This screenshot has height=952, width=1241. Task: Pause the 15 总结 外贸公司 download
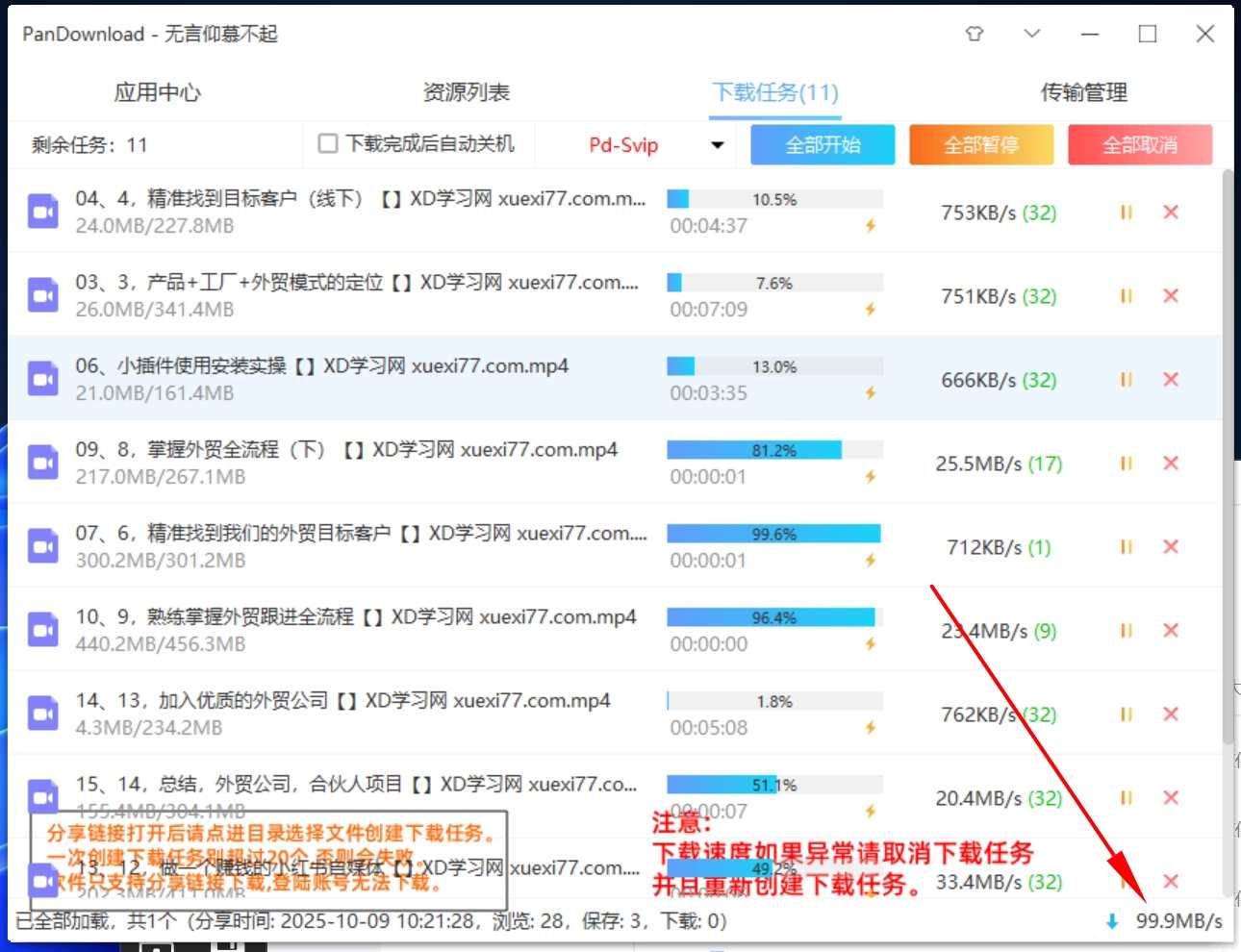1126,798
